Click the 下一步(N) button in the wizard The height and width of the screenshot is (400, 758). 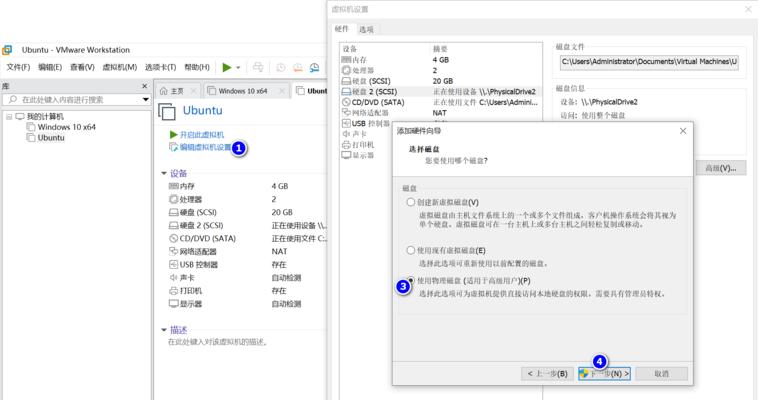[604, 373]
